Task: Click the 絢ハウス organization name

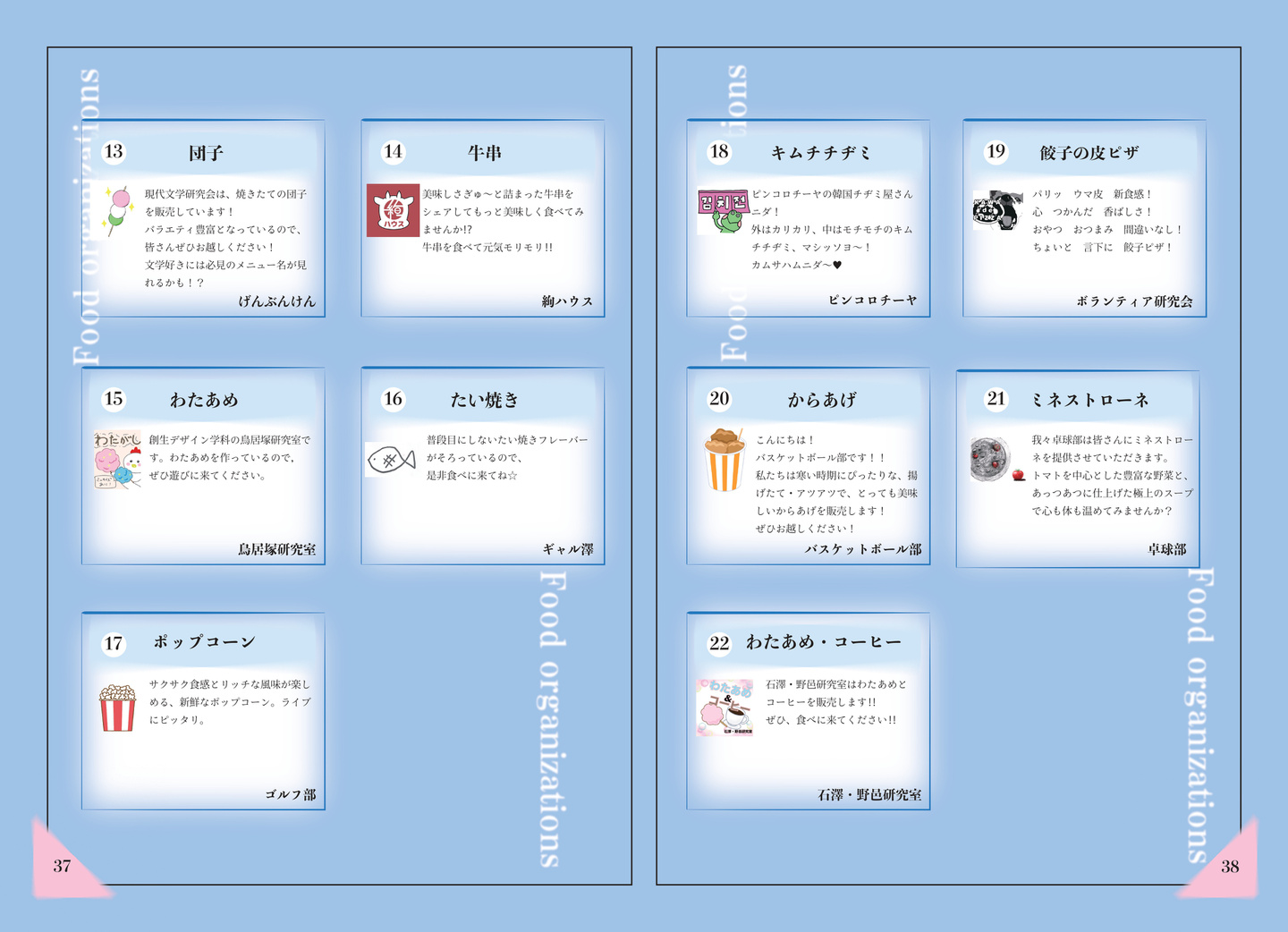Action: point(568,301)
